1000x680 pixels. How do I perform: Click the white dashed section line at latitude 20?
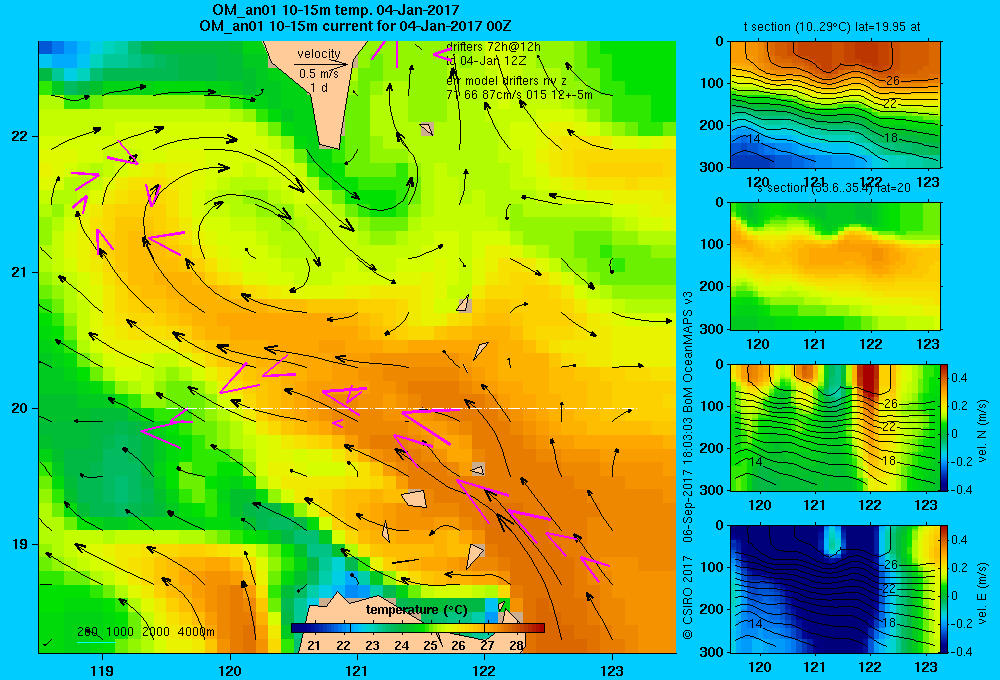(x=401, y=408)
